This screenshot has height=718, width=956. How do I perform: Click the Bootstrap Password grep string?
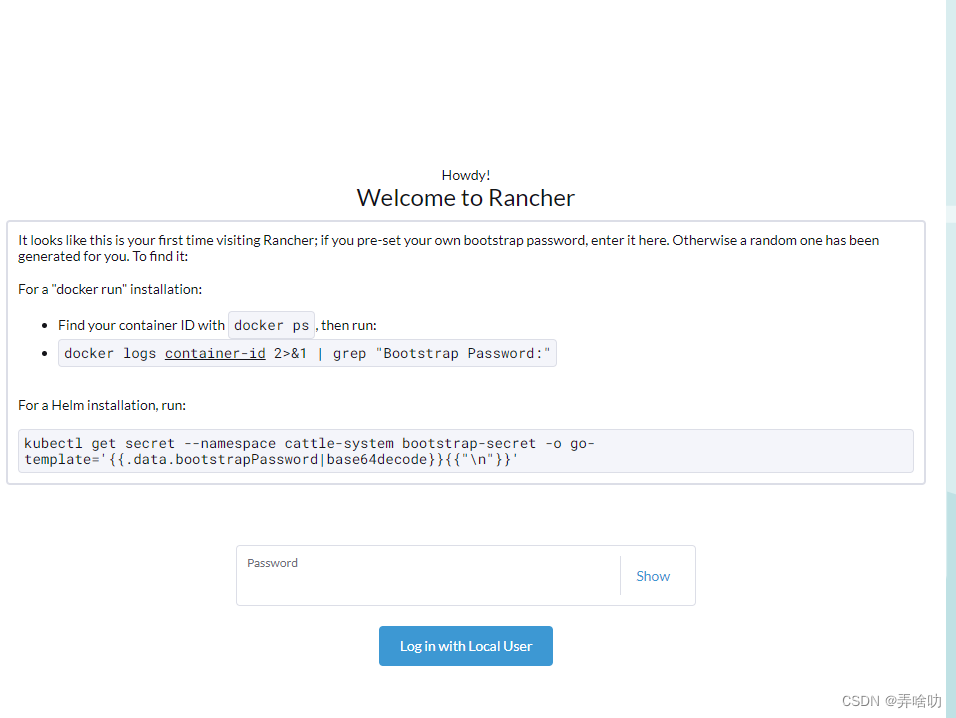(462, 353)
